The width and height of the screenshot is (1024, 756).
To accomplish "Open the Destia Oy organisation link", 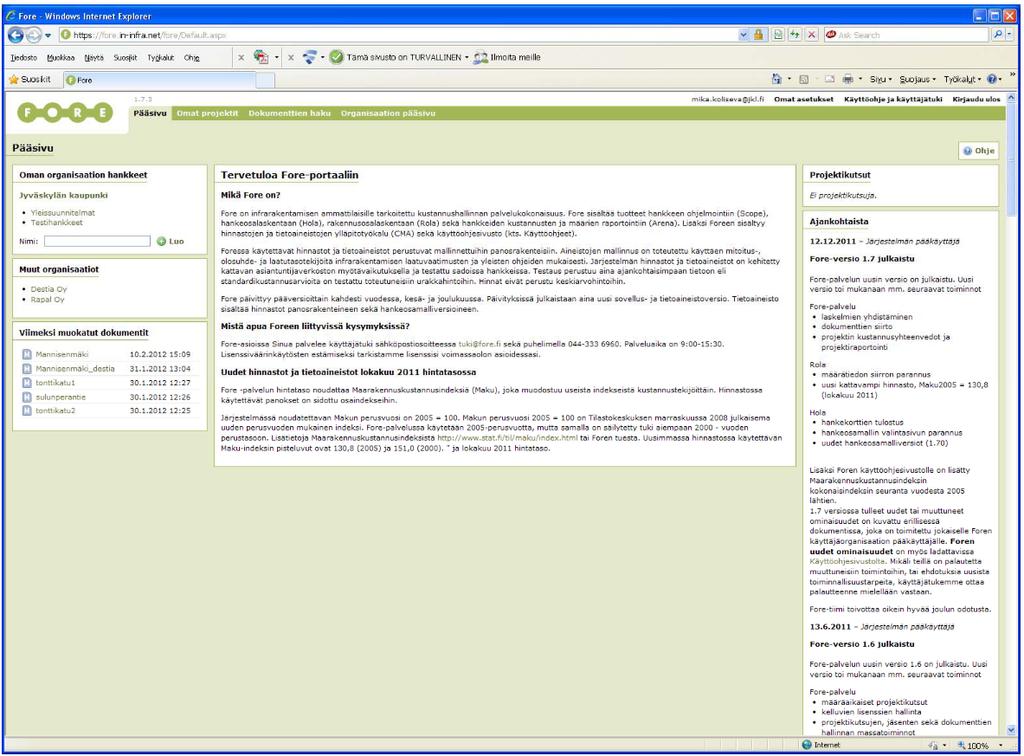I will (48, 289).
